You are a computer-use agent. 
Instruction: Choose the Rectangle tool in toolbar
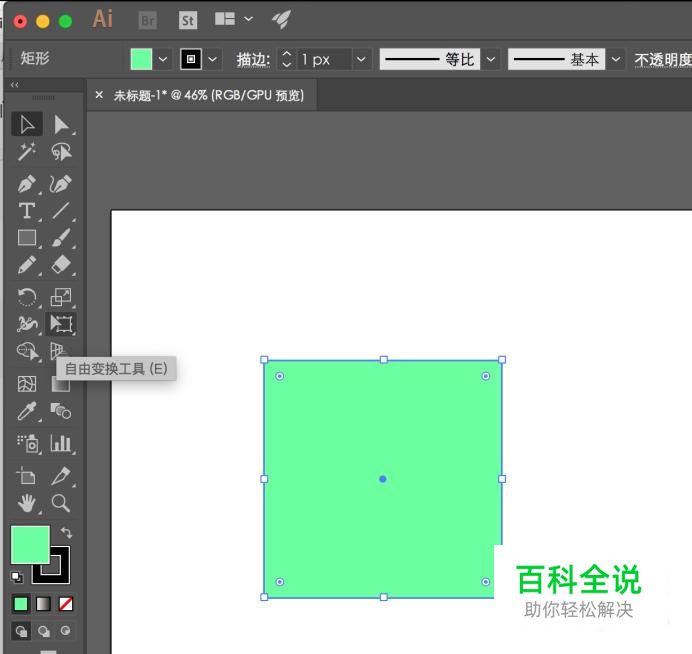[27, 238]
